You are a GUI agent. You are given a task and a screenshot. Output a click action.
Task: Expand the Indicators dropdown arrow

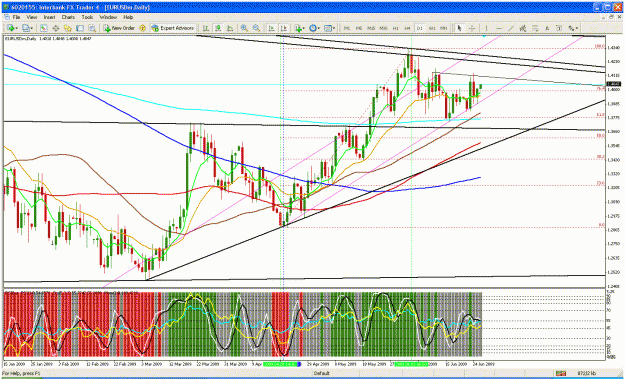[304, 28]
